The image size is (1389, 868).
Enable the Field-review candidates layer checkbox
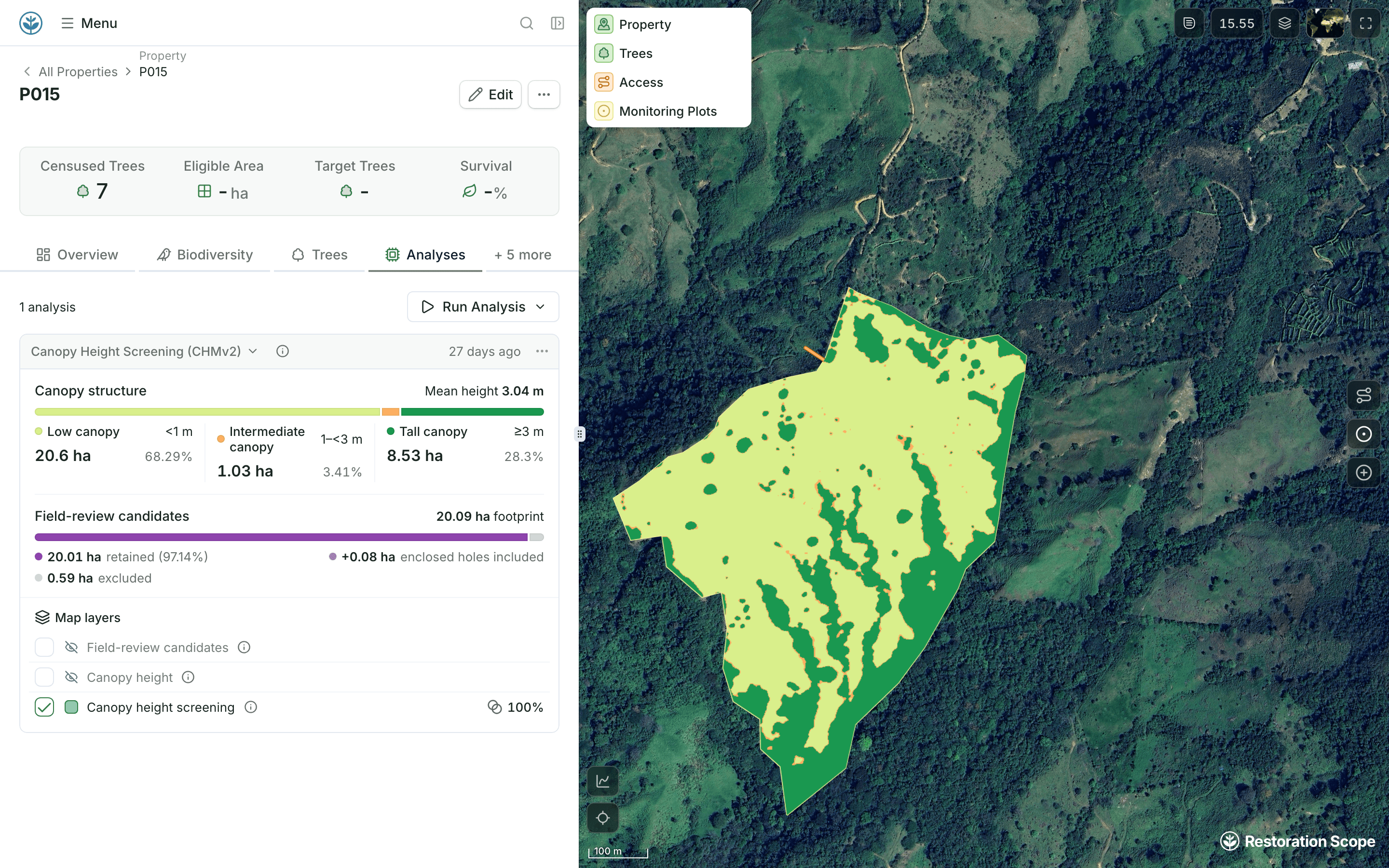pyautogui.click(x=44, y=648)
